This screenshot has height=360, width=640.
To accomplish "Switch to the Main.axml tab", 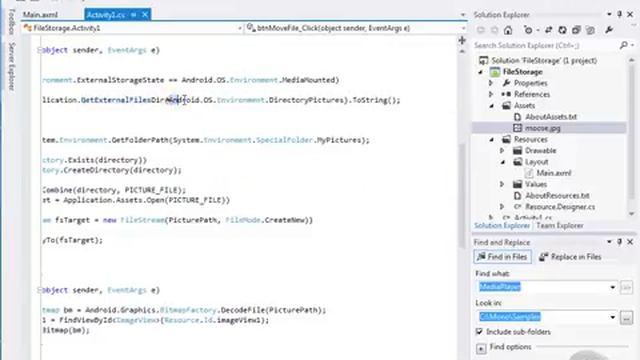I will (x=40, y=15).
